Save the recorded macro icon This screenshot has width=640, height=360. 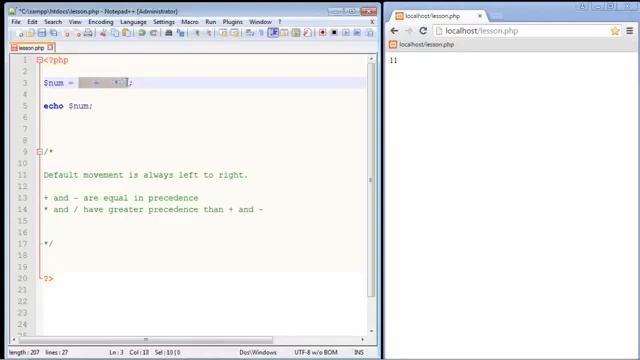pos(370,33)
